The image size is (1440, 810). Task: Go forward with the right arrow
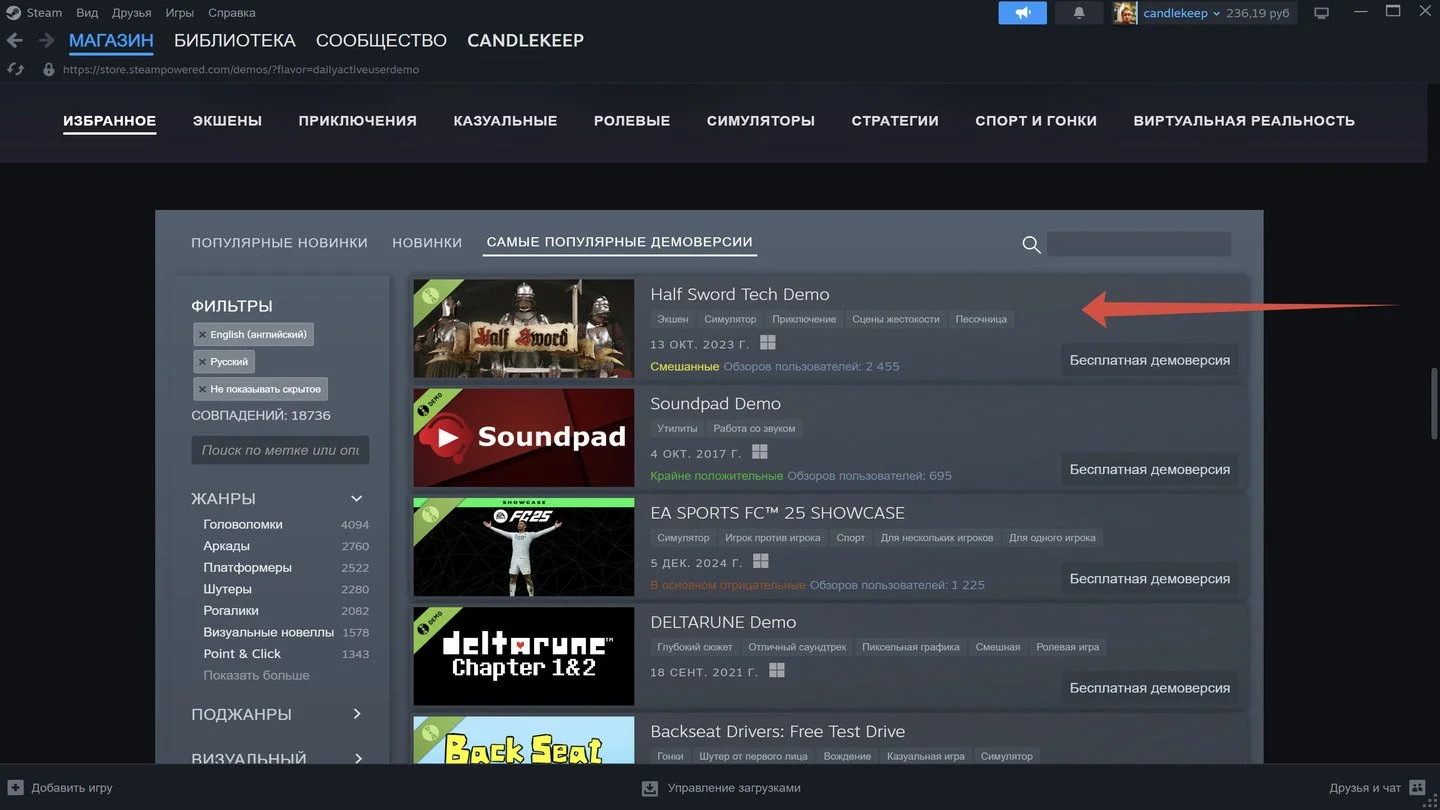click(46, 41)
